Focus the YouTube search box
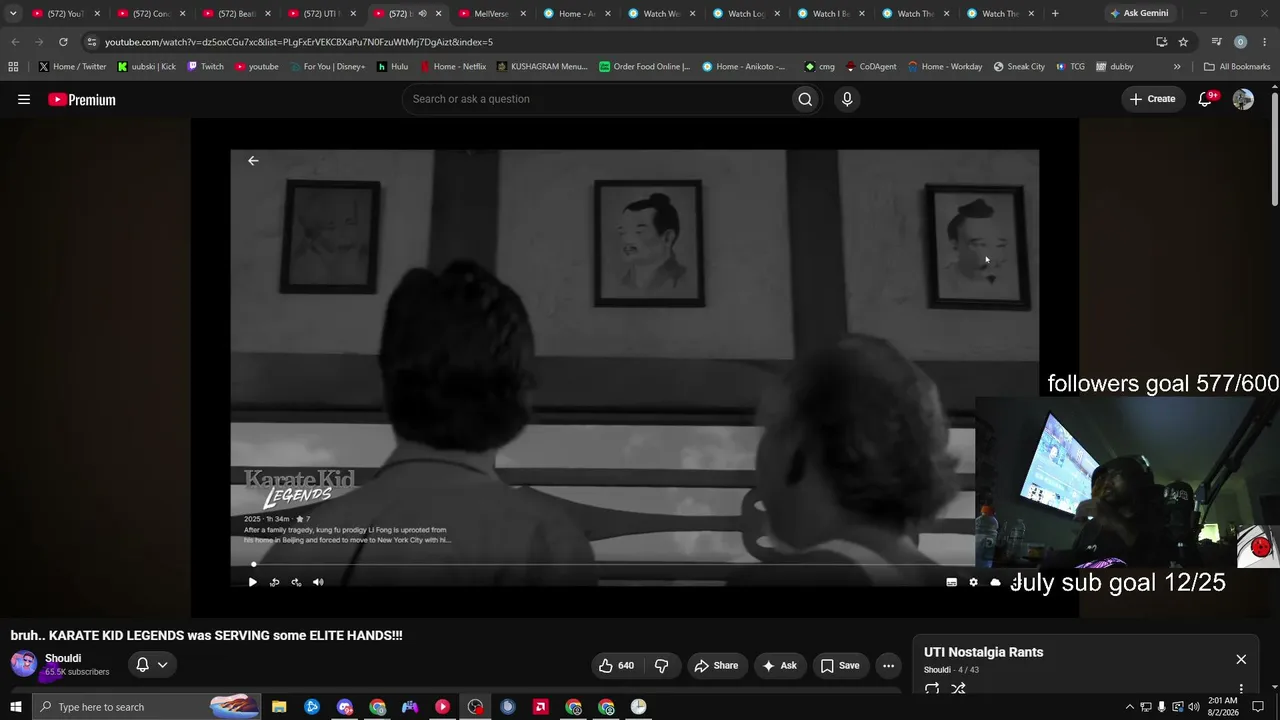Screen dimensions: 1280x720 (x=596, y=99)
